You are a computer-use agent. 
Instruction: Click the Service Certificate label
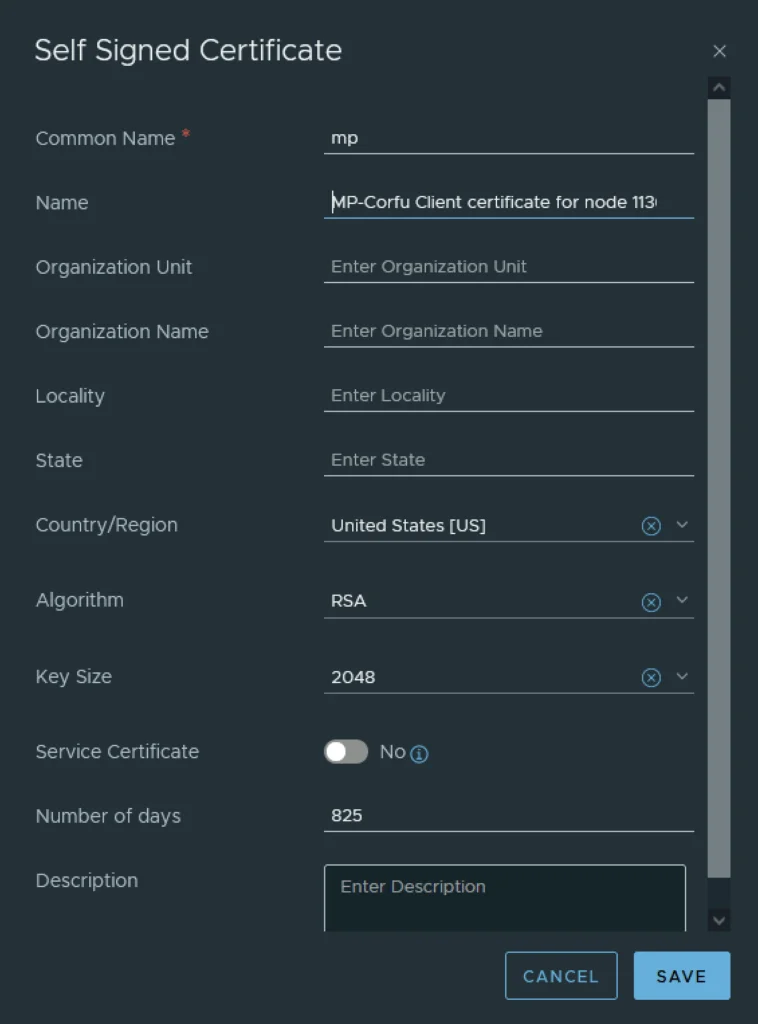click(x=117, y=752)
